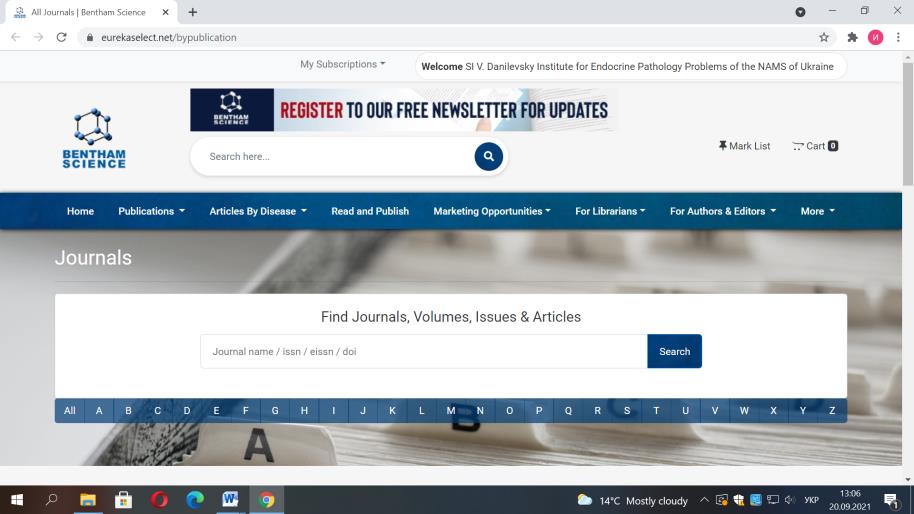Click the Mark List pin icon
The height and width of the screenshot is (514, 914).
(723, 146)
